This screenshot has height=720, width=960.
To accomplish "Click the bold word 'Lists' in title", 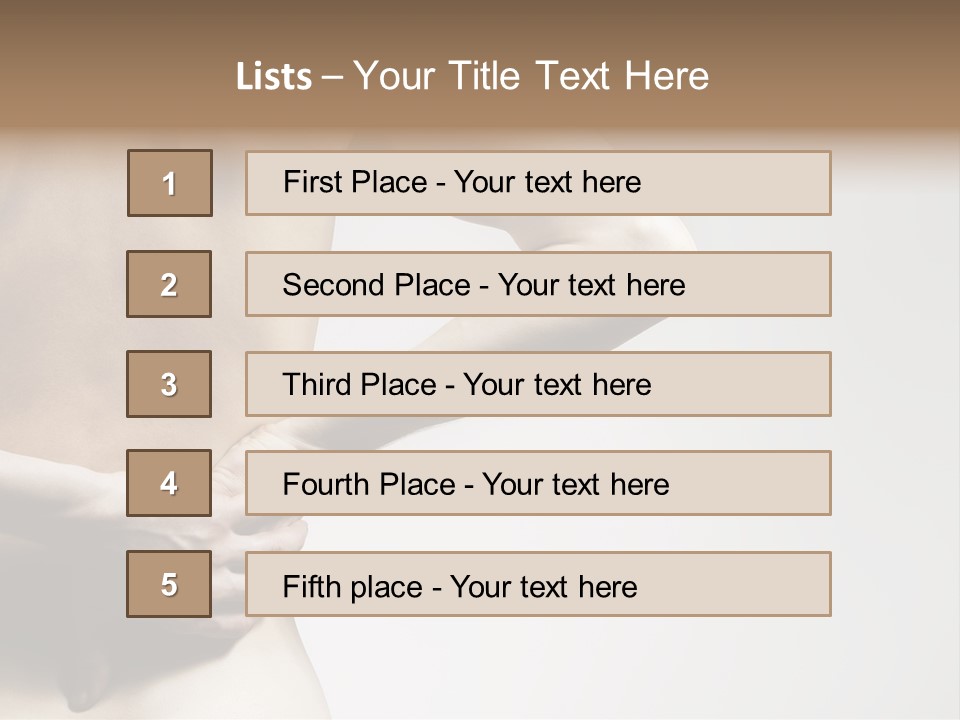I will (274, 77).
